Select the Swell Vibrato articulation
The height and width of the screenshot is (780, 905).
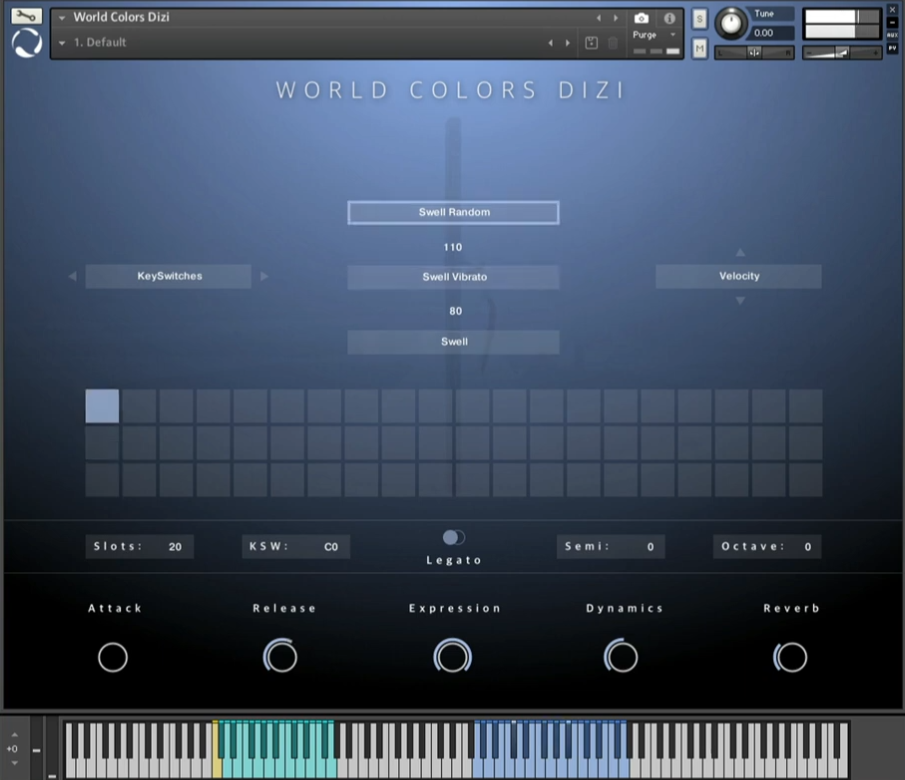pos(453,277)
